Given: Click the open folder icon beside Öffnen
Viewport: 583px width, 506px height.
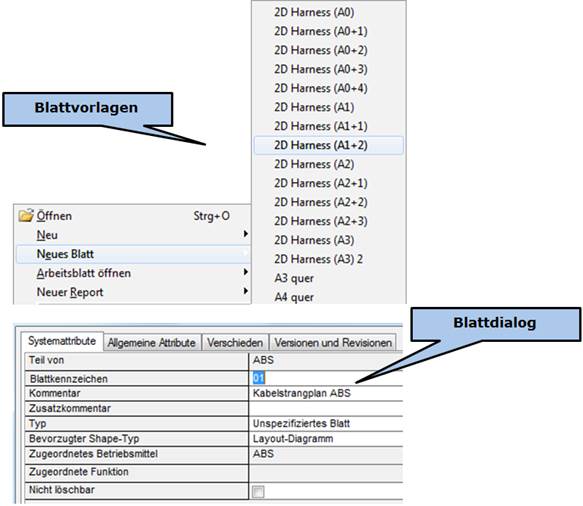Looking at the screenshot, I should point(26,216).
